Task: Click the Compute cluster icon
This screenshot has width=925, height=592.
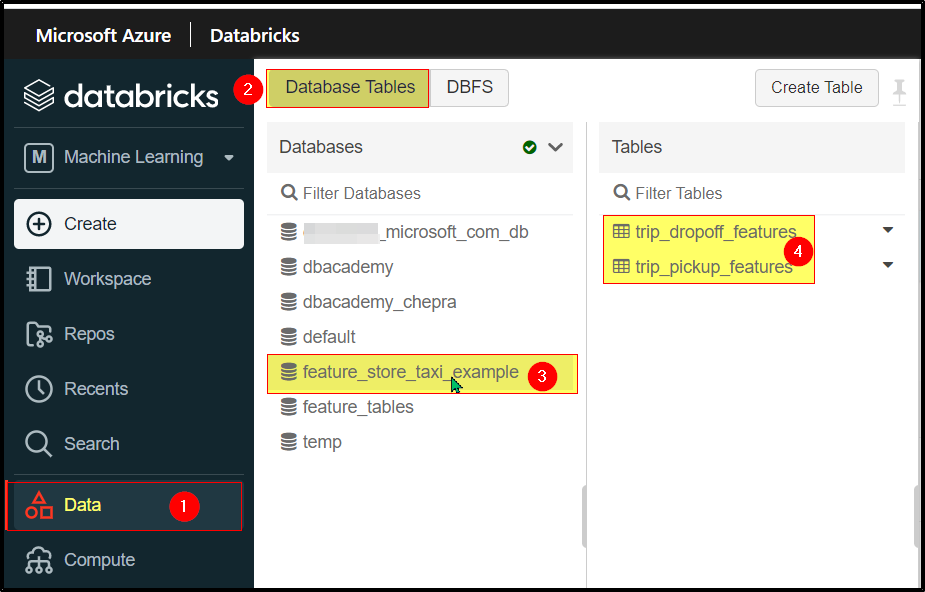Action: (x=39, y=561)
